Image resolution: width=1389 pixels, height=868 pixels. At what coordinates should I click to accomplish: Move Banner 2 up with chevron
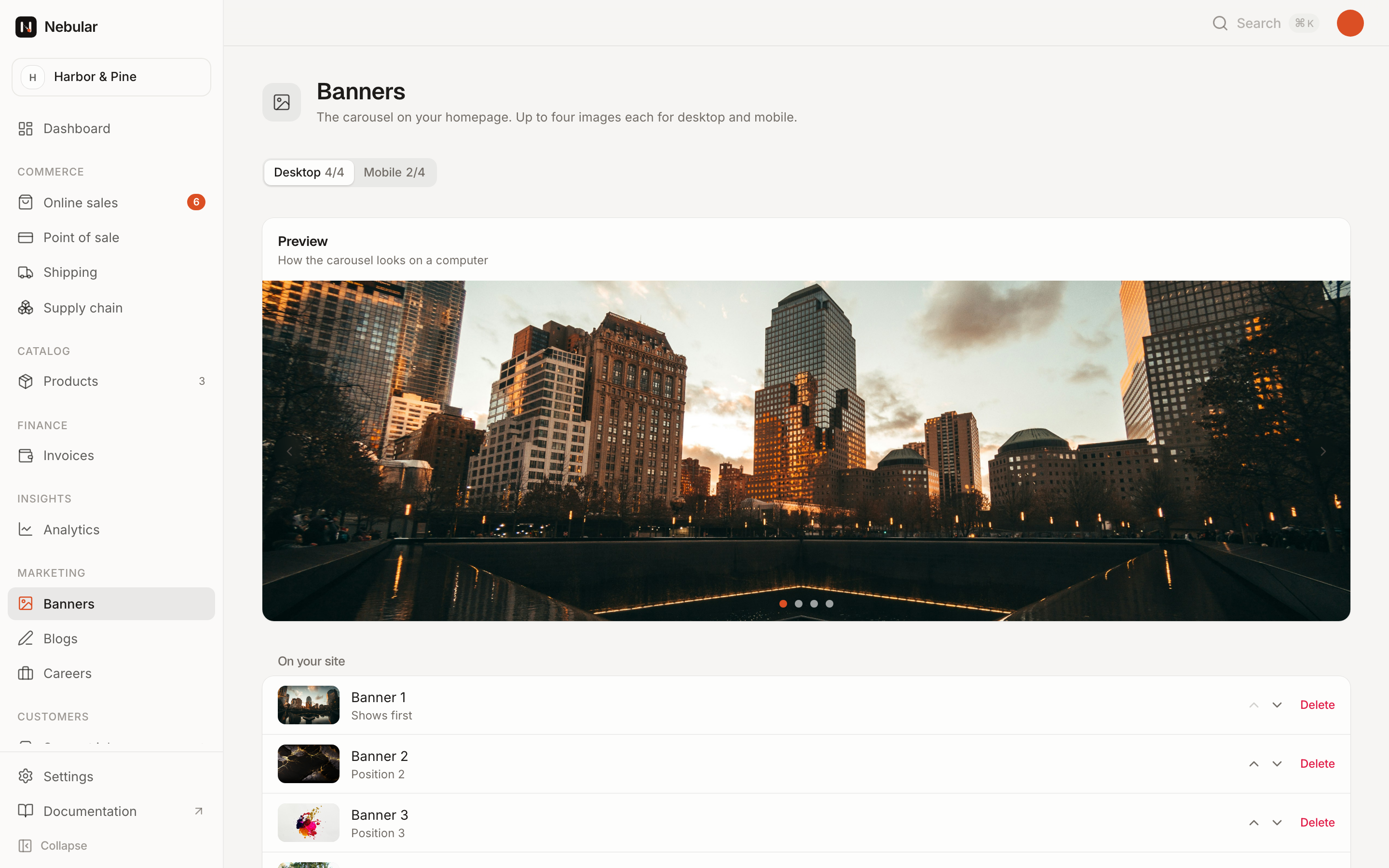pyautogui.click(x=1253, y=764)
